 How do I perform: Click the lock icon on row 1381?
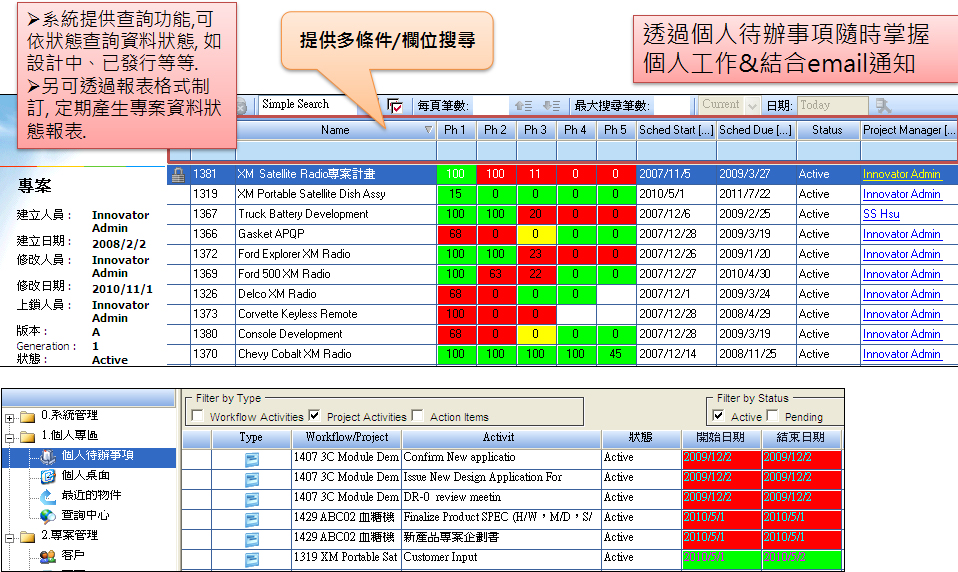178,174
